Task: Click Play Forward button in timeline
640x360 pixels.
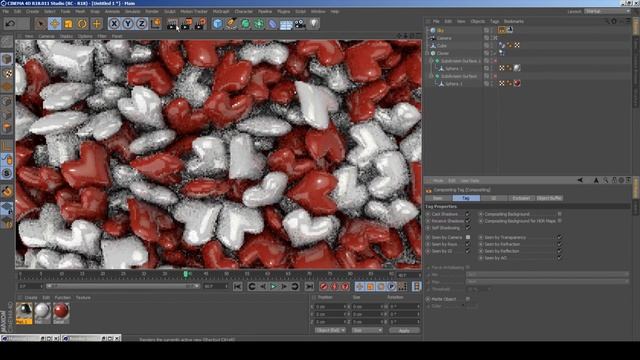Action: (273, 287)
